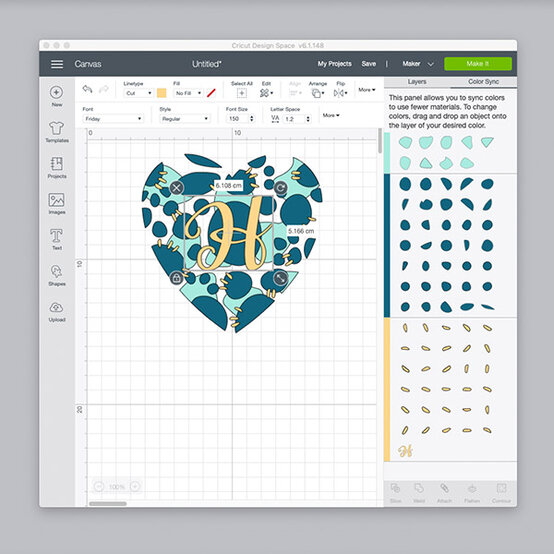Select the yellow color bar in Color Sync

click(x=387, y=390)
